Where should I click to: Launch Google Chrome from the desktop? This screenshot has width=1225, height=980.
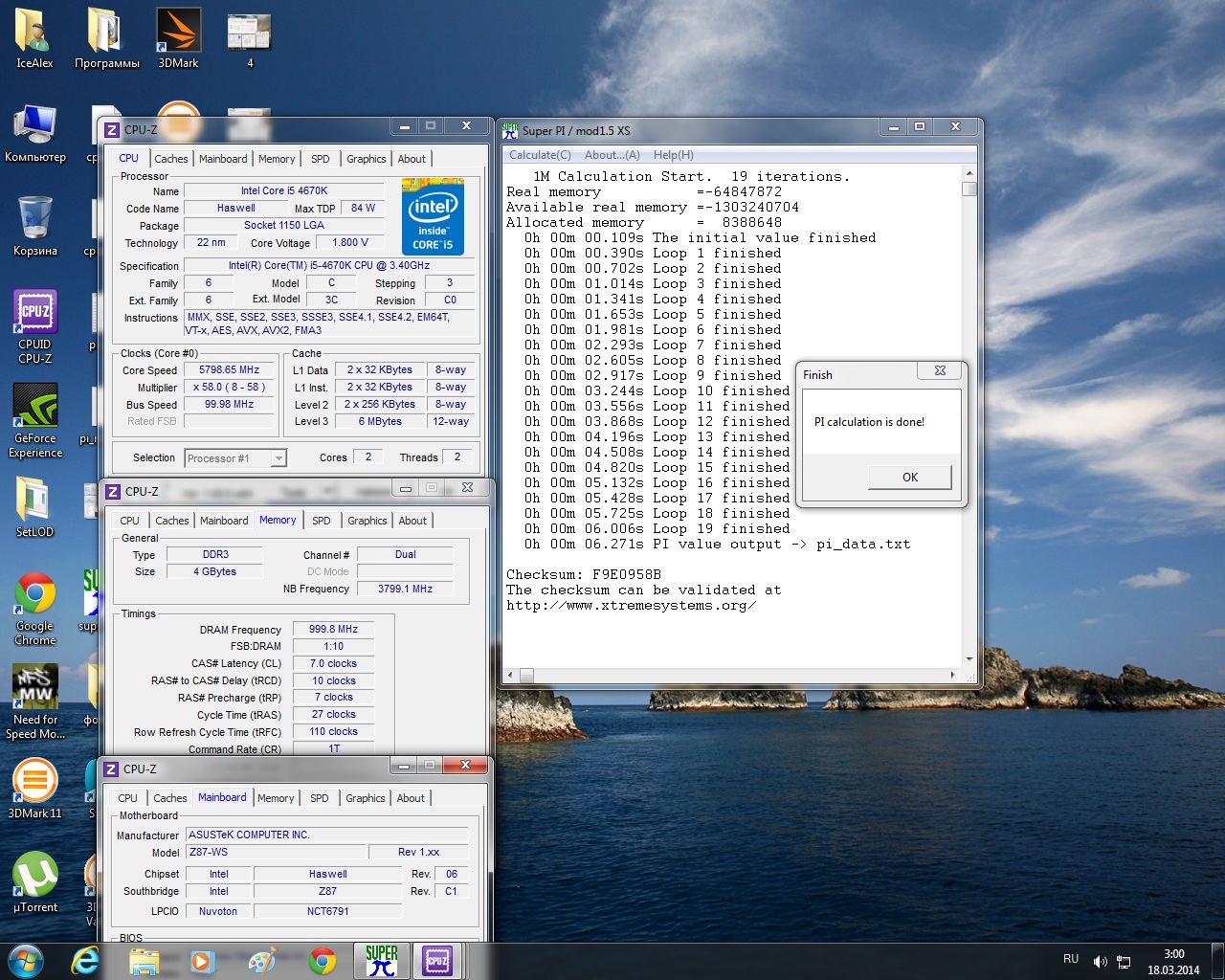[35, 609]
